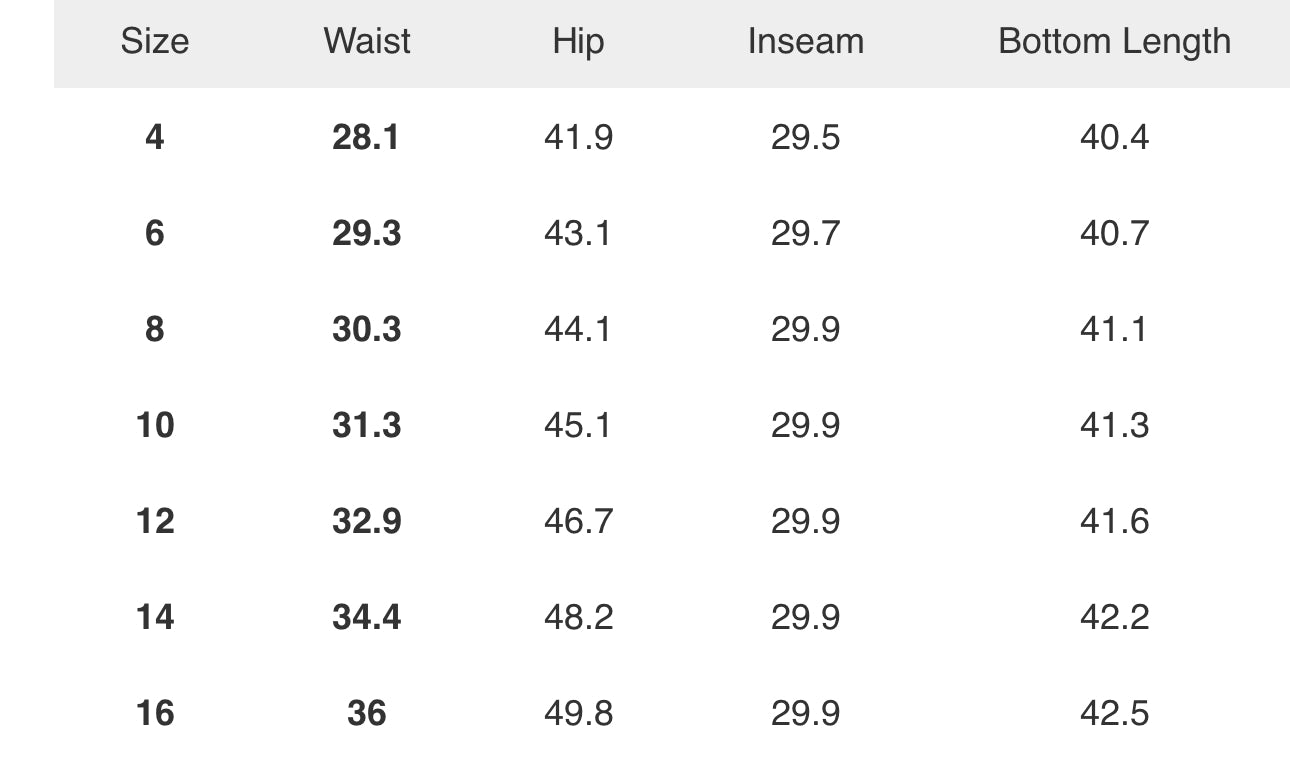Click the Size column header

click(x=154, y=41)
